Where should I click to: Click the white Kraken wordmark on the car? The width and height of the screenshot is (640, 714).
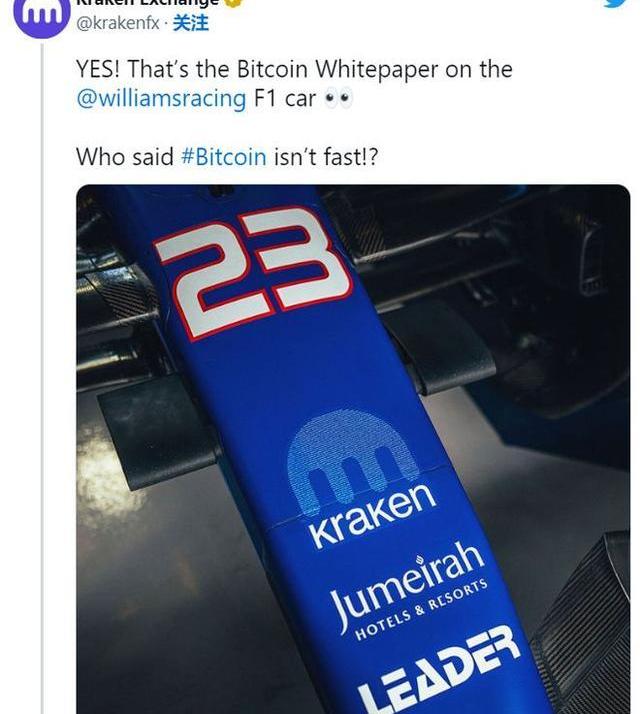[372, 514]
